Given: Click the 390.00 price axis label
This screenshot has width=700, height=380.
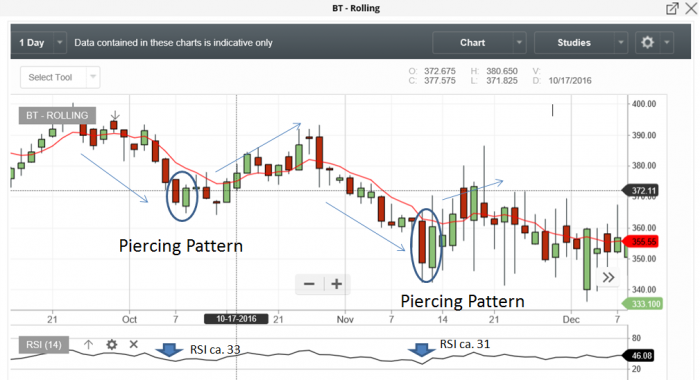Looking at the screenshot, I should click(x=644, y=135).
